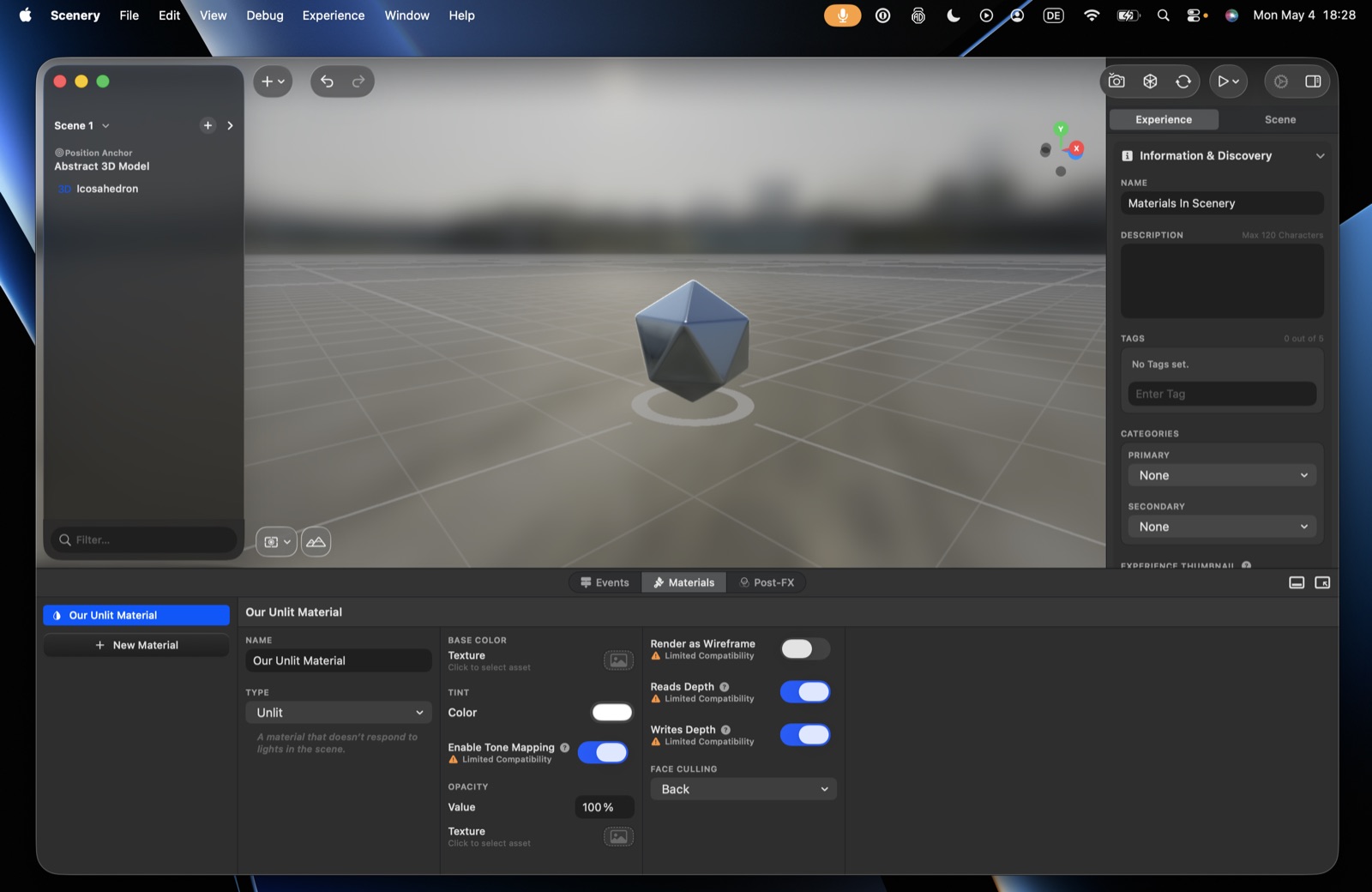Viewport: 1372px width, 892px height.
Task: Click the Description text area
Action: point(1222,281)
